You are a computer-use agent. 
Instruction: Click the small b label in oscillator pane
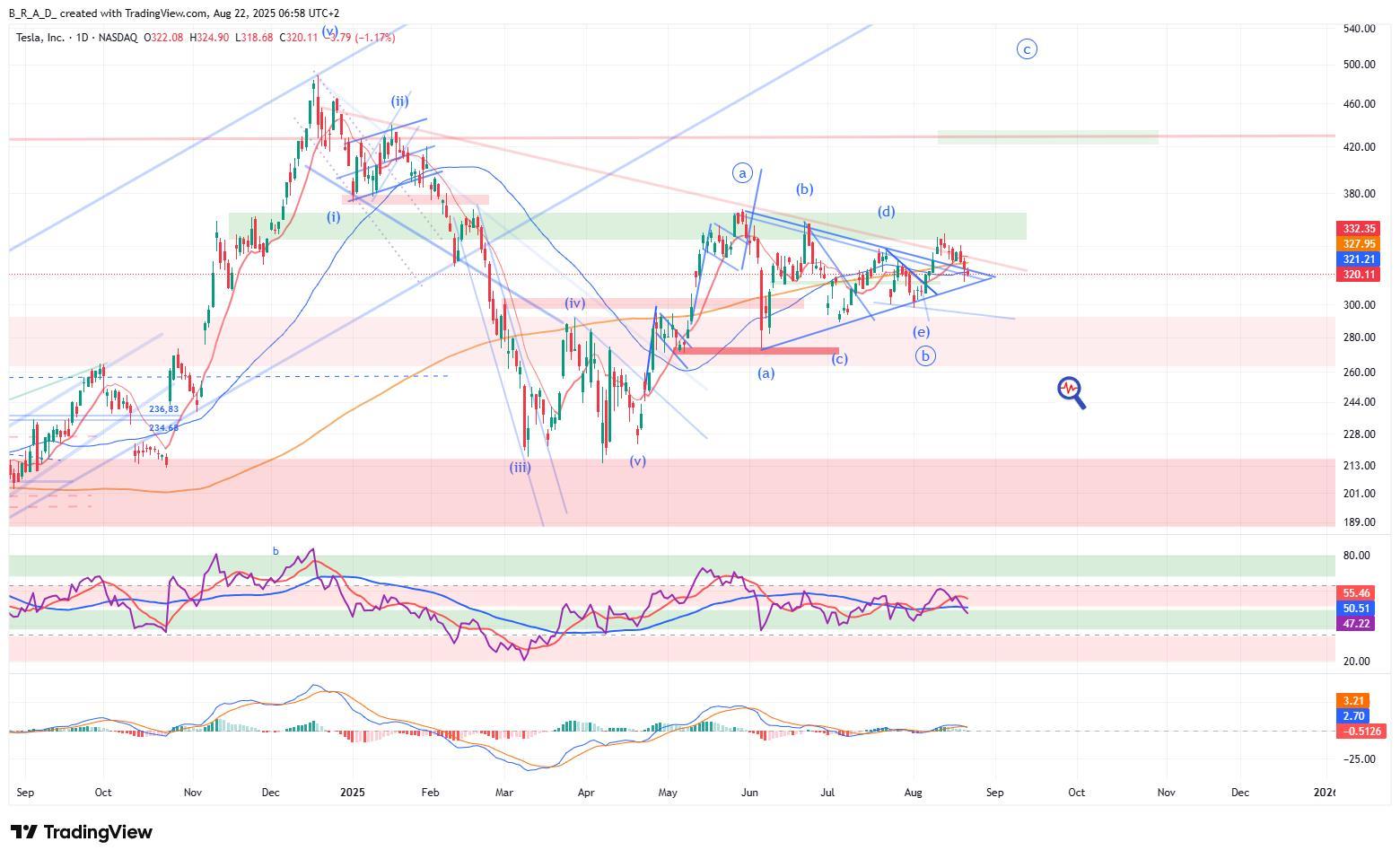(x=276, y=551)
